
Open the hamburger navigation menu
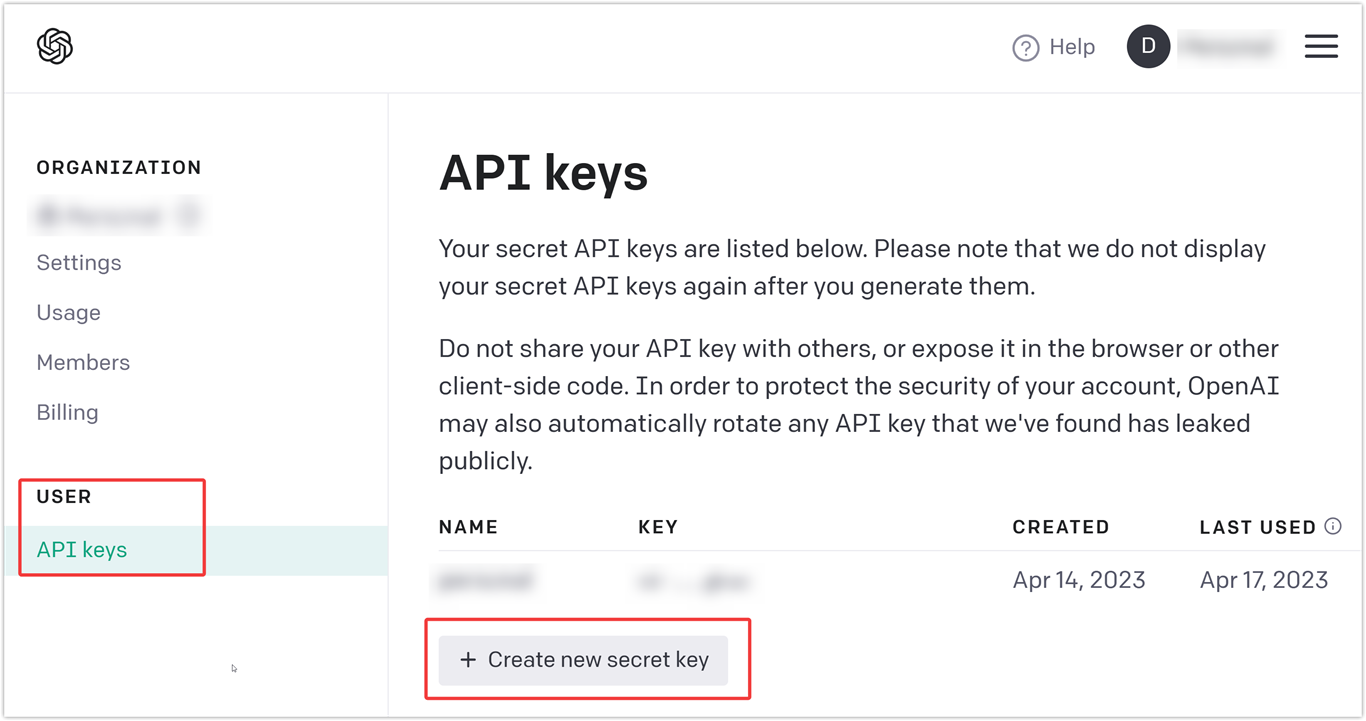pyautogui.click(x=1321, y=46)
